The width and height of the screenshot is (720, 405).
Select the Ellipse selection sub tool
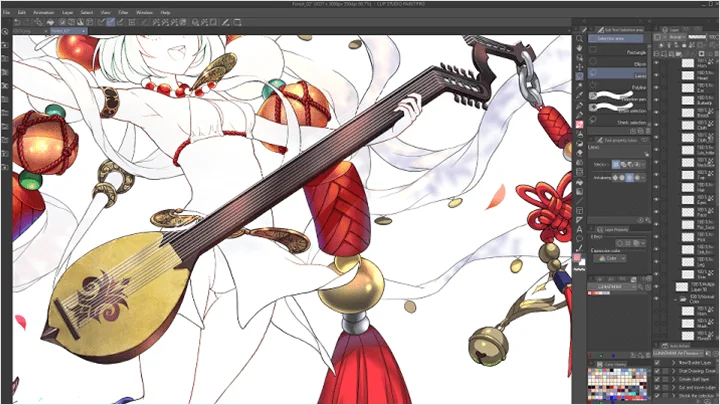click(619, 63)
